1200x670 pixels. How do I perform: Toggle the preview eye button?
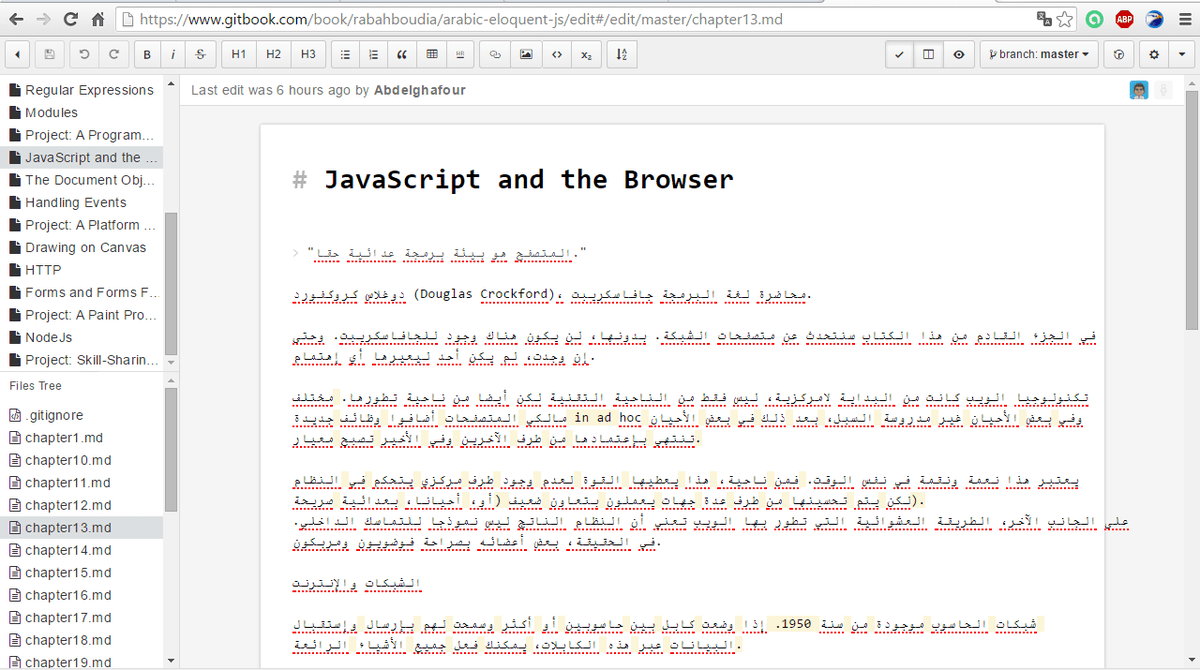[958, 54]
